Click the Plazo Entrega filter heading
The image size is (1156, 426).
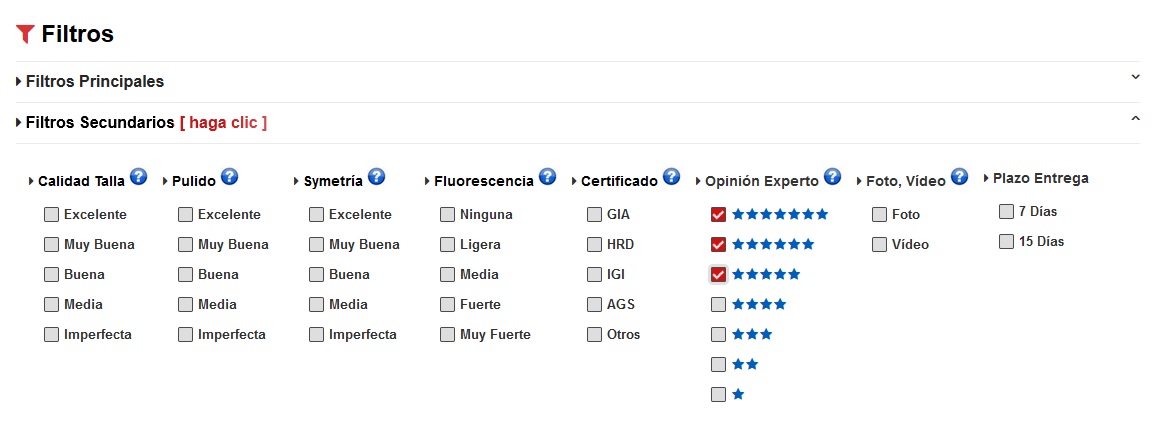tap(1040, 178)
